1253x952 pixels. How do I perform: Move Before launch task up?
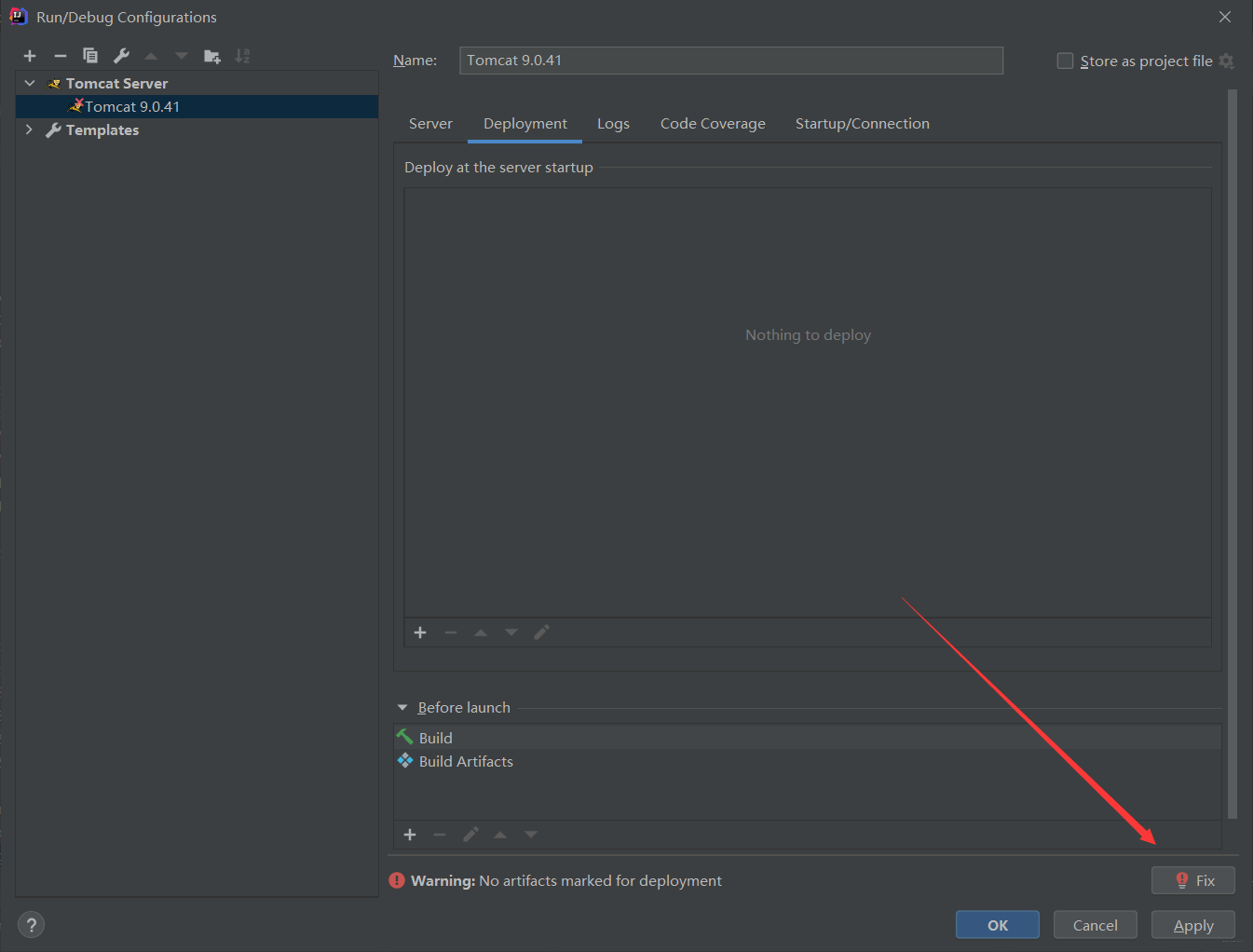[500, 835]
